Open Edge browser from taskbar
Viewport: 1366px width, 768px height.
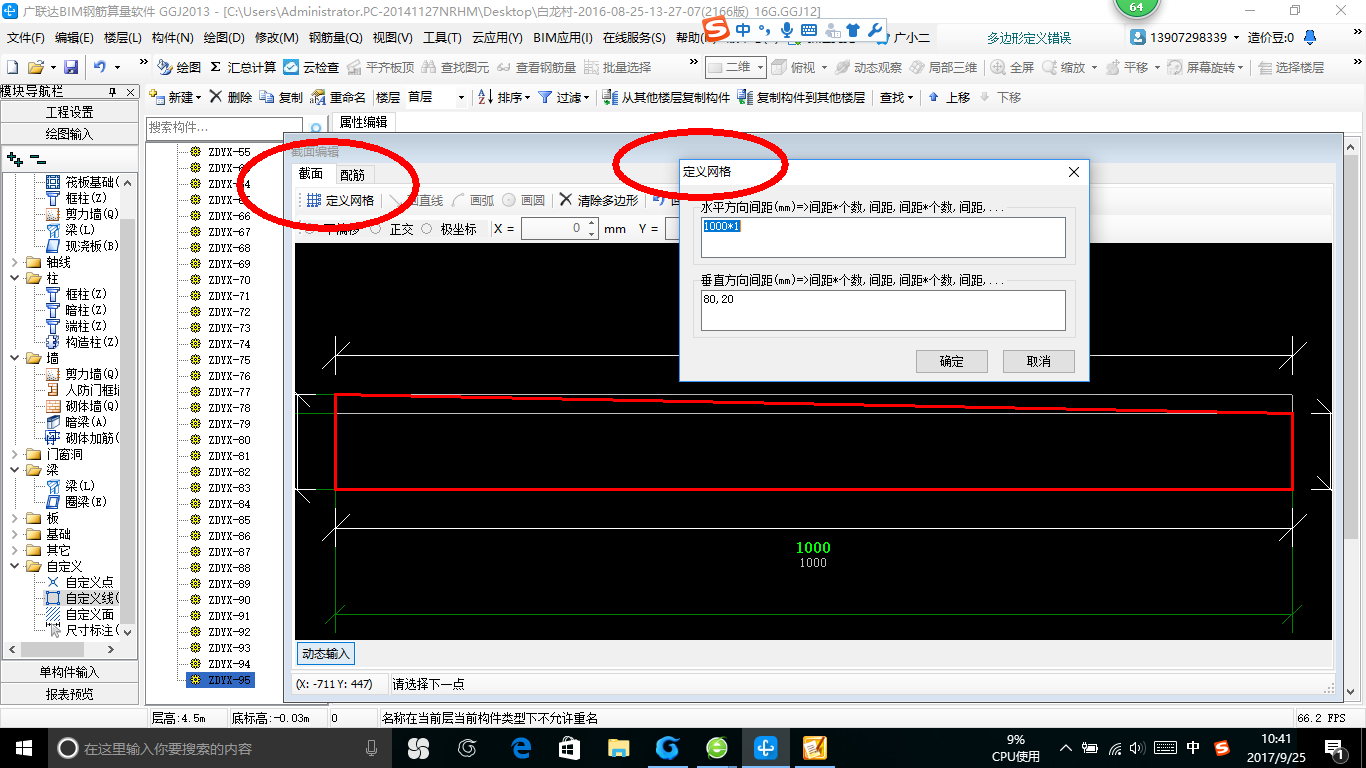[520, 747]
